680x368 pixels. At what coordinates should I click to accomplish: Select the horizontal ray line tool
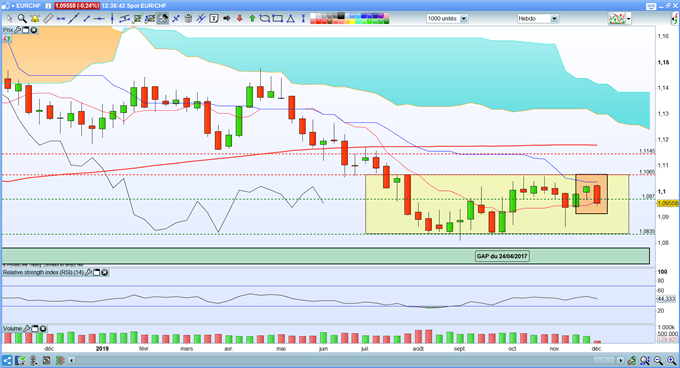point(99,19)
